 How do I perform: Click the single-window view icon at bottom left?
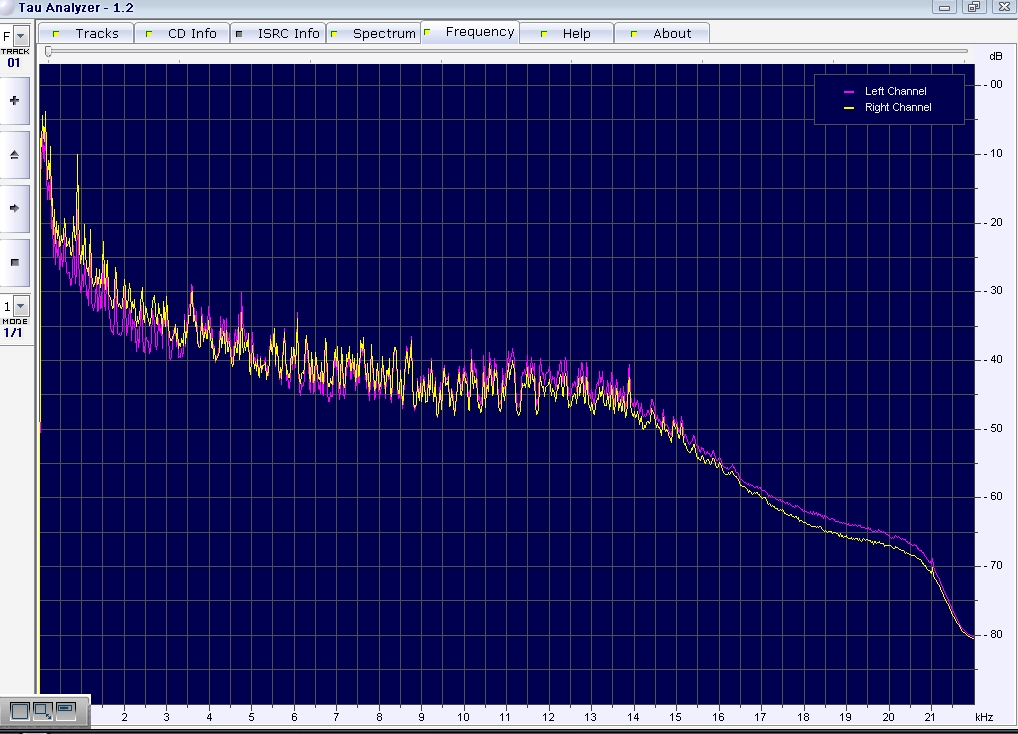point(19,711)
